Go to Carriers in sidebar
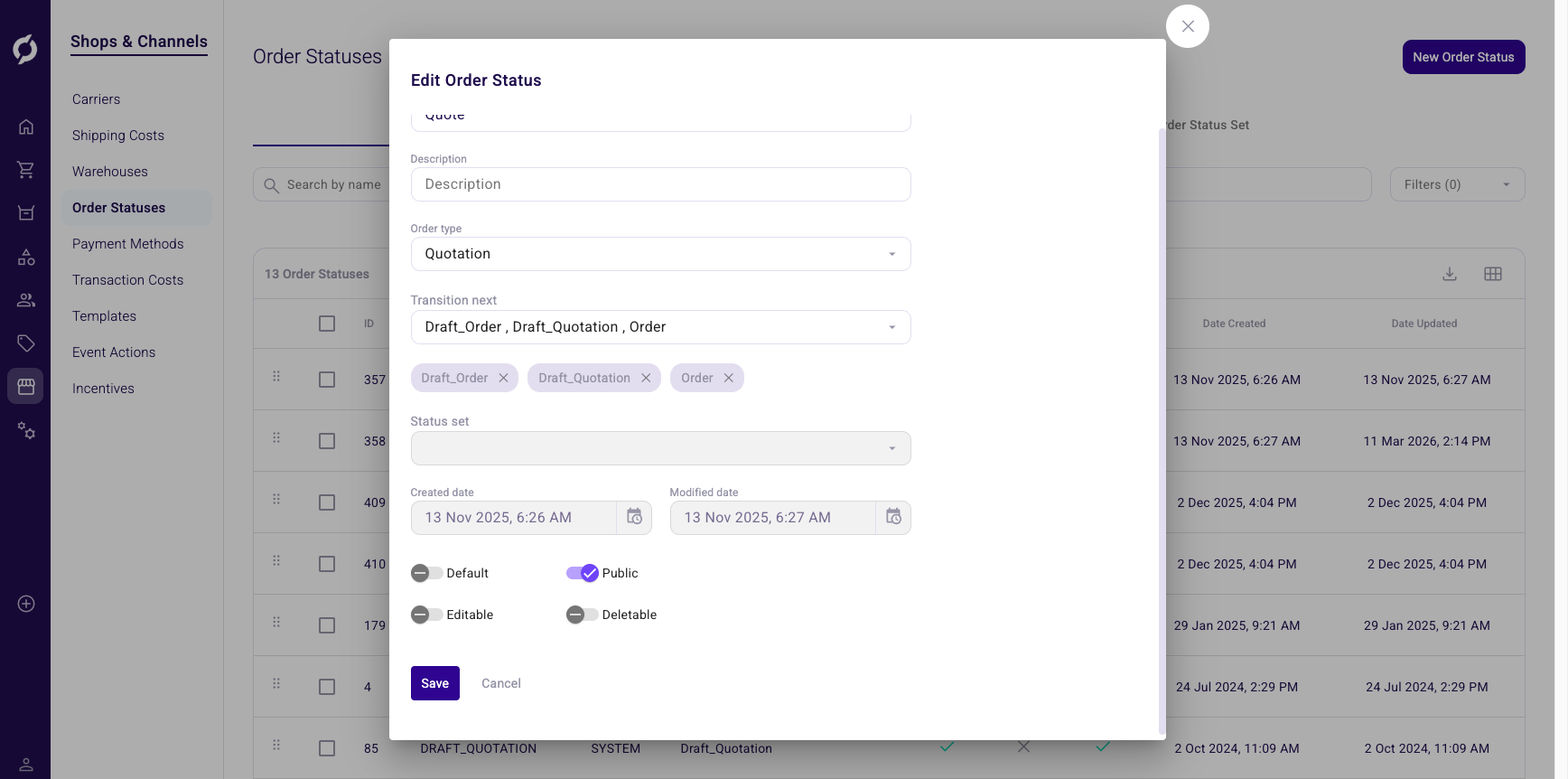Image resolution: width=1568 pixels, height=779 pixels. point(96,99)
